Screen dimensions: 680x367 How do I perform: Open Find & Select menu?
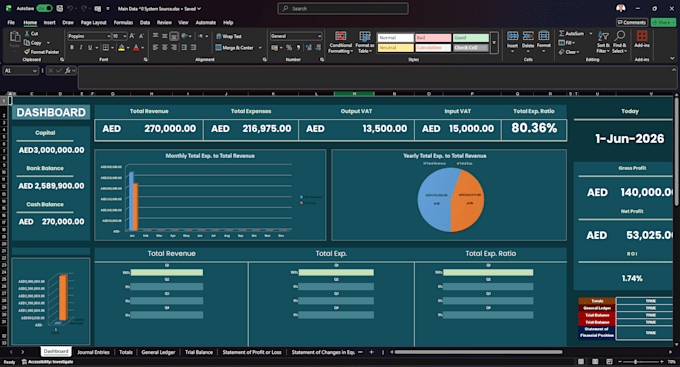pos(619,42)
